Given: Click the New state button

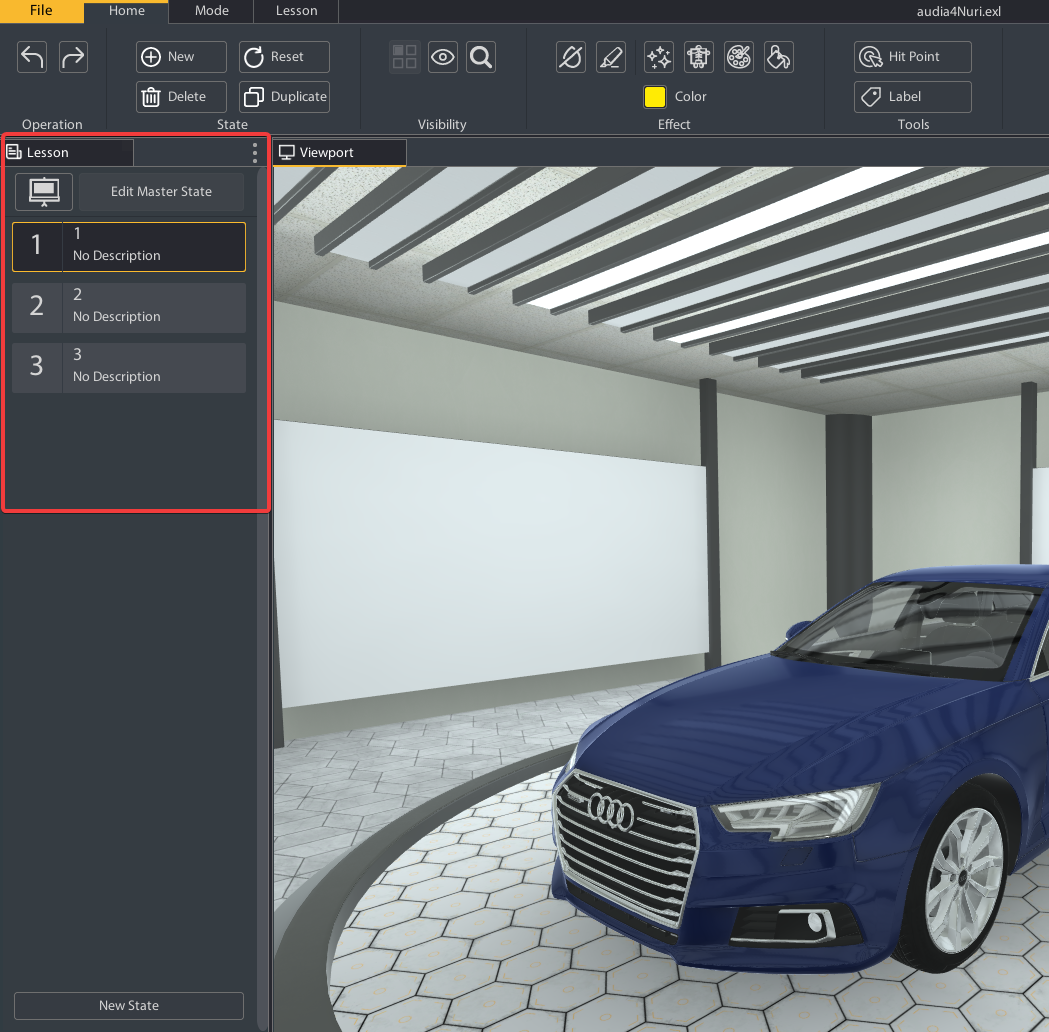Looking at the screenshot, I should click(x=181, y=57).
